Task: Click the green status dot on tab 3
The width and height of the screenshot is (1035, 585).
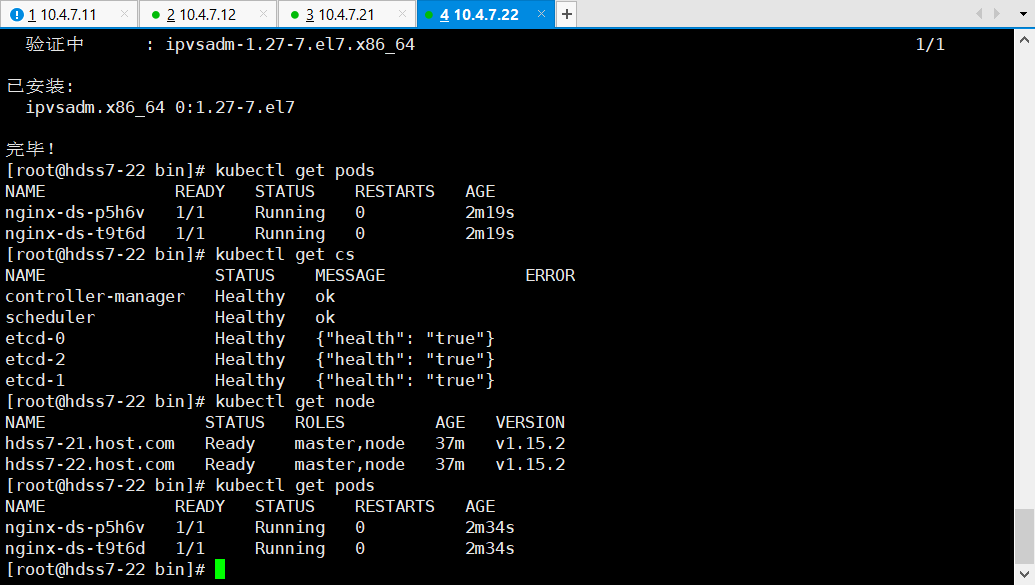Action: [x=294, y=14]
